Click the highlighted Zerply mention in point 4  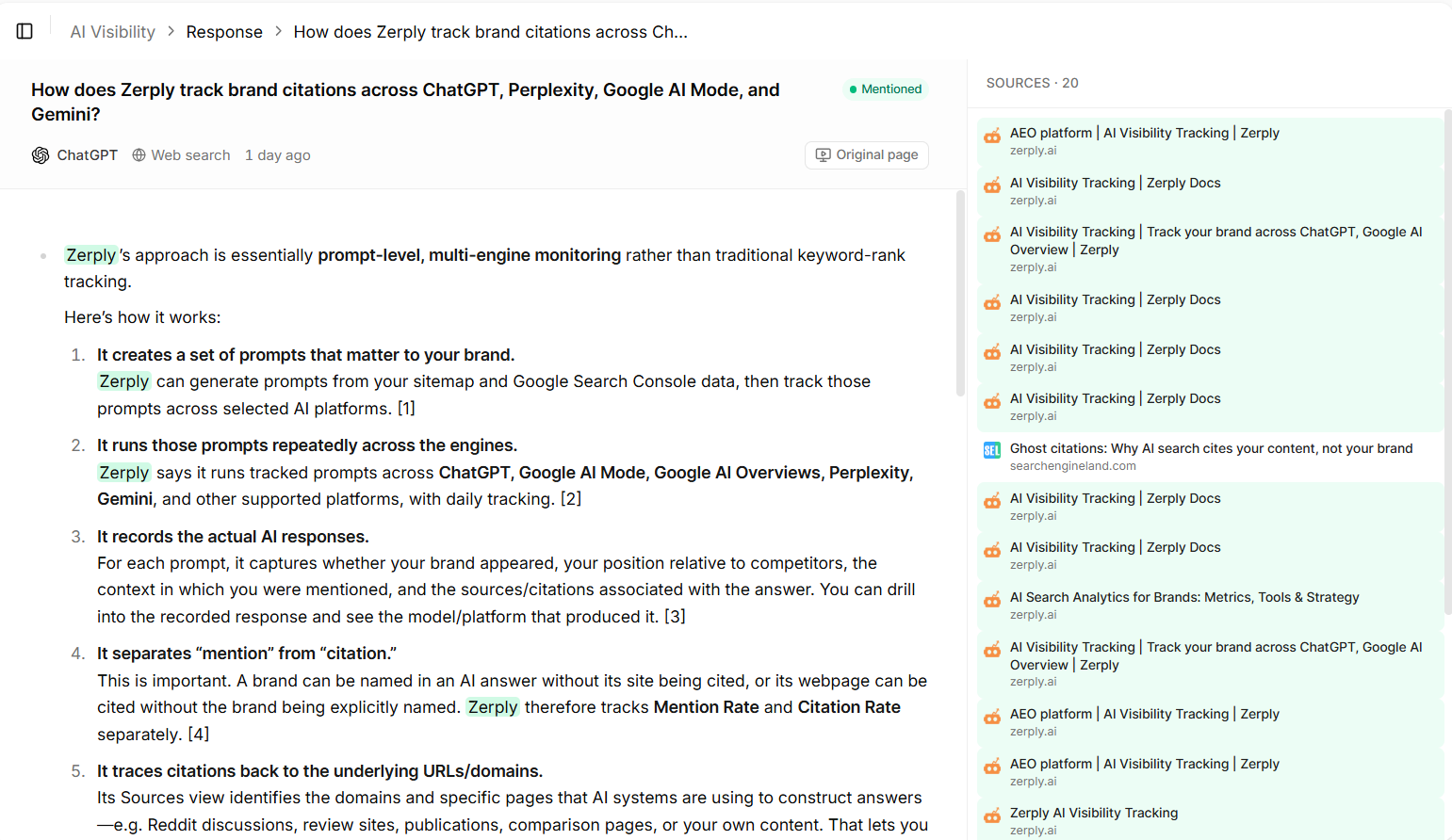tap(493, 707)
